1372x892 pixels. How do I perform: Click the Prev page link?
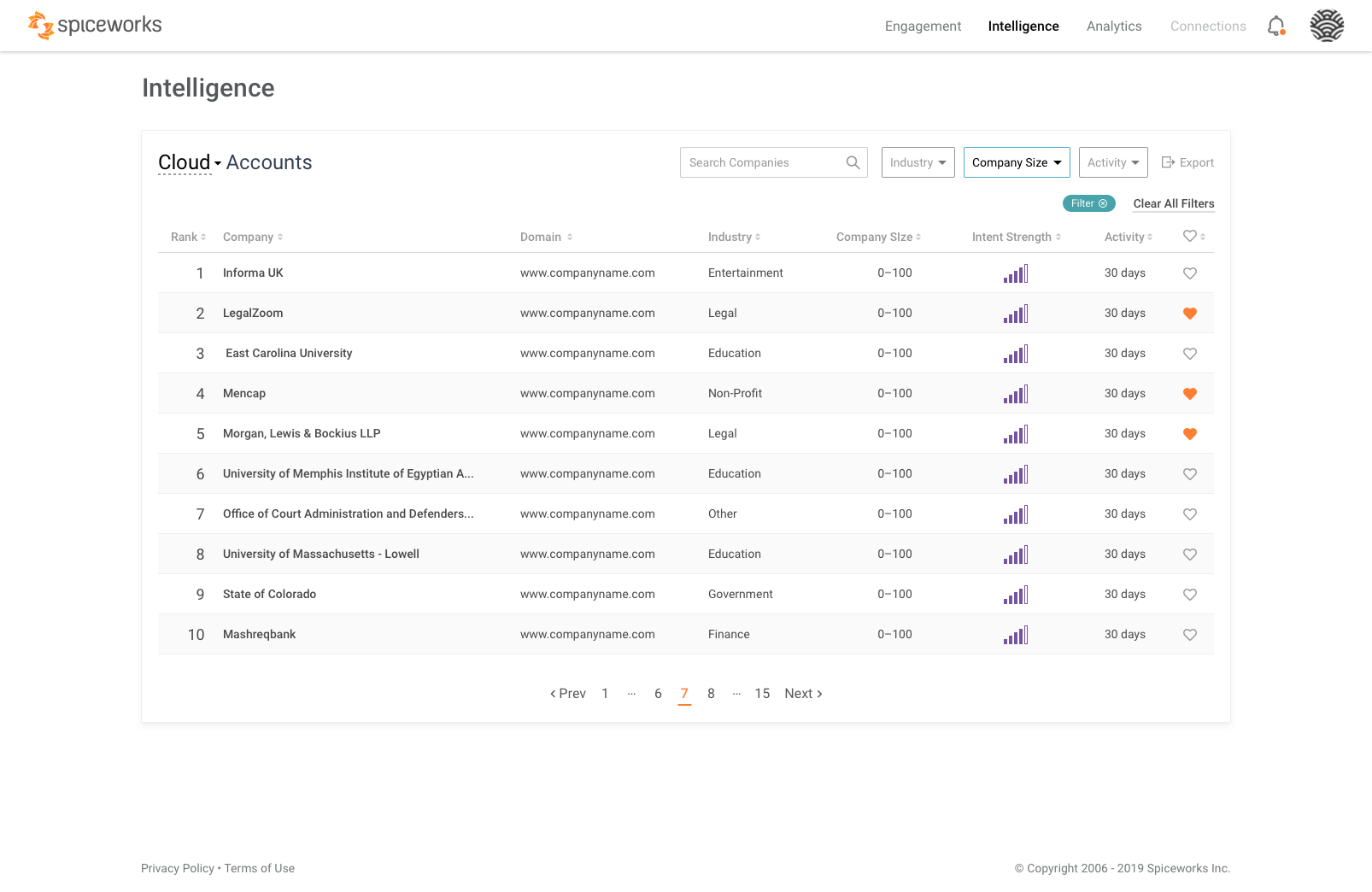pyautogui.click(x=568, y=694)
